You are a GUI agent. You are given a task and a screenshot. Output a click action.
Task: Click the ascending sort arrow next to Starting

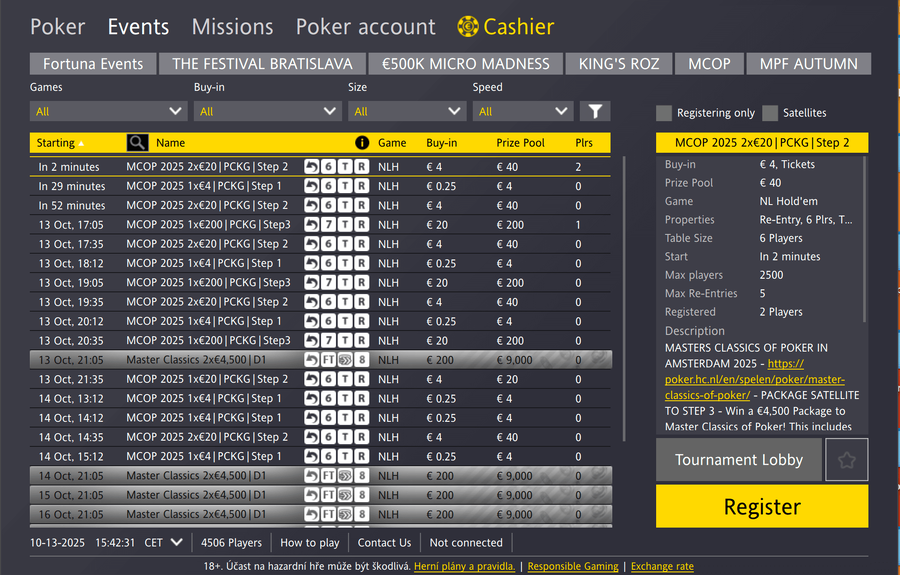point(82,143)
